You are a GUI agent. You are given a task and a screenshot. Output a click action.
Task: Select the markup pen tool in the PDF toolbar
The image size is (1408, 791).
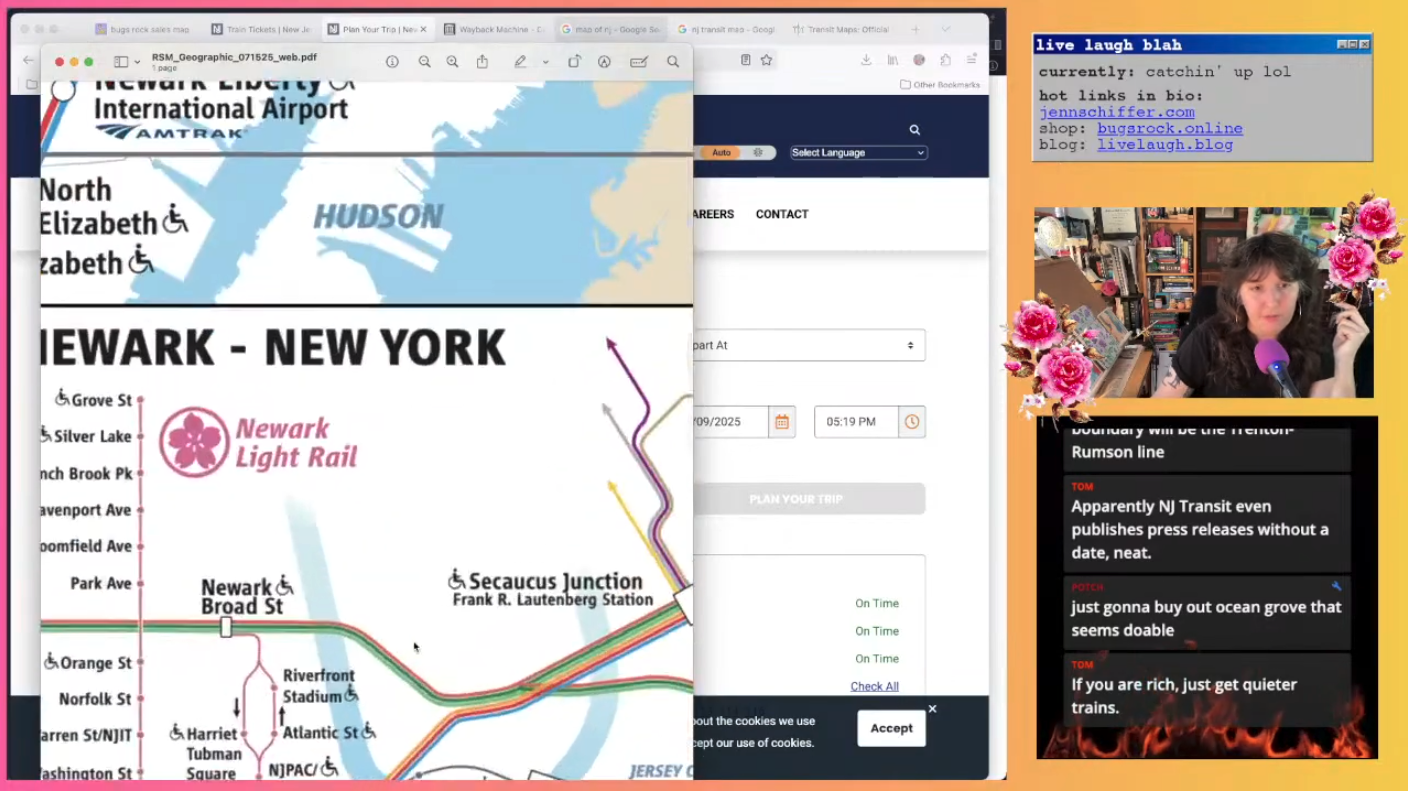coord(520,61)
